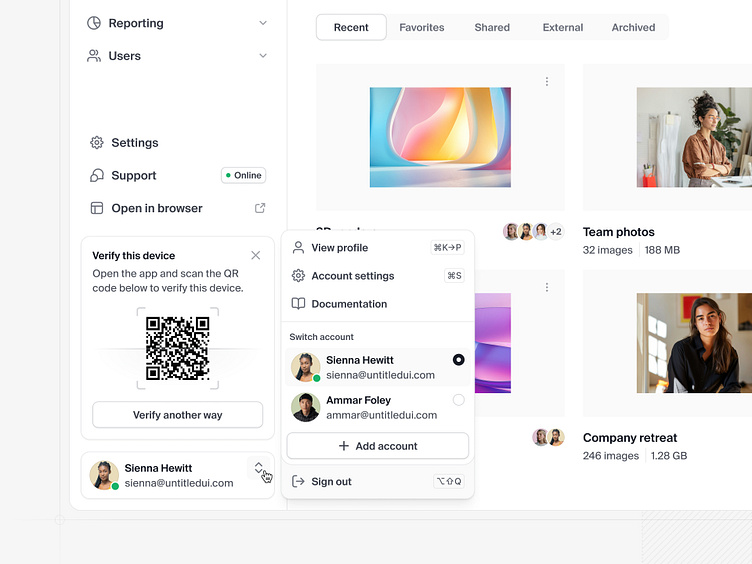Click the Reporting pie chart icon
Screen dimensions: 752x564
point(94,23)
